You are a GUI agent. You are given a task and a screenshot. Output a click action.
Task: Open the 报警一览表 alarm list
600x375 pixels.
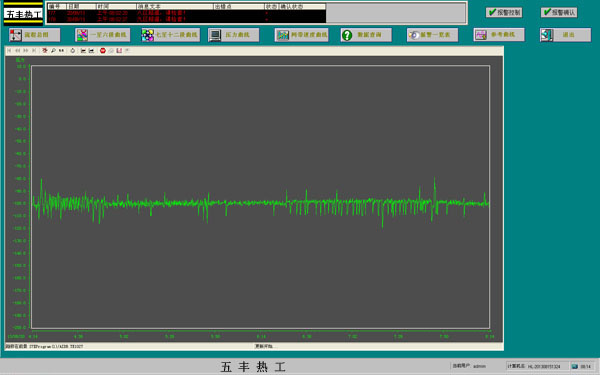(432, 35)
